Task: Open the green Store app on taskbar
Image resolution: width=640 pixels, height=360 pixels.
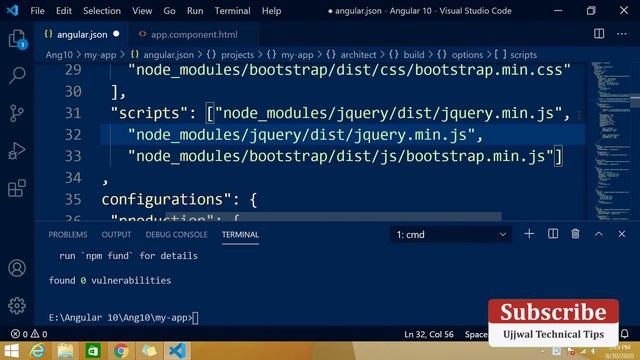Action: pyautogui.click(x=93, y=351)
